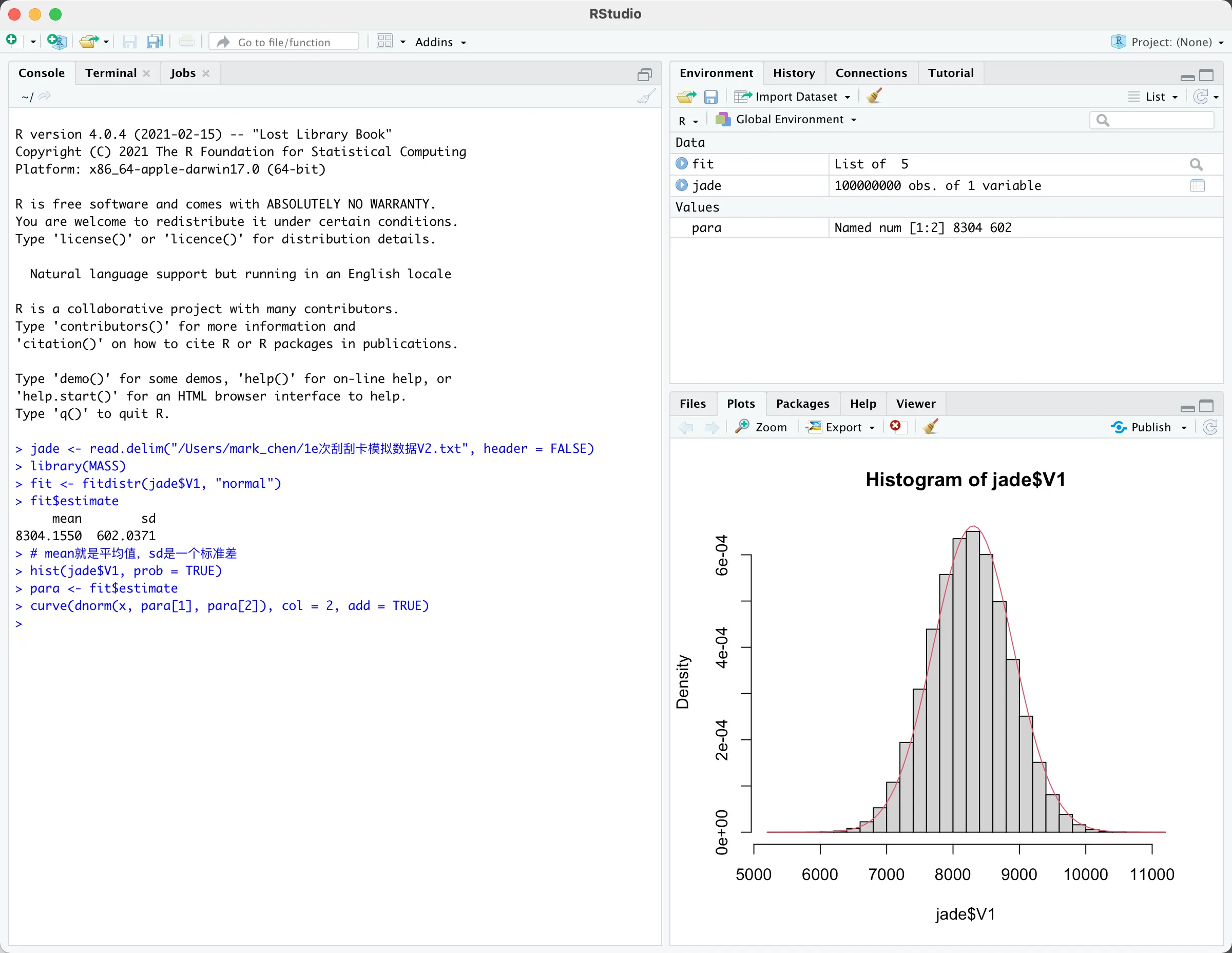Clear the console with broom icon

(646, 97)
